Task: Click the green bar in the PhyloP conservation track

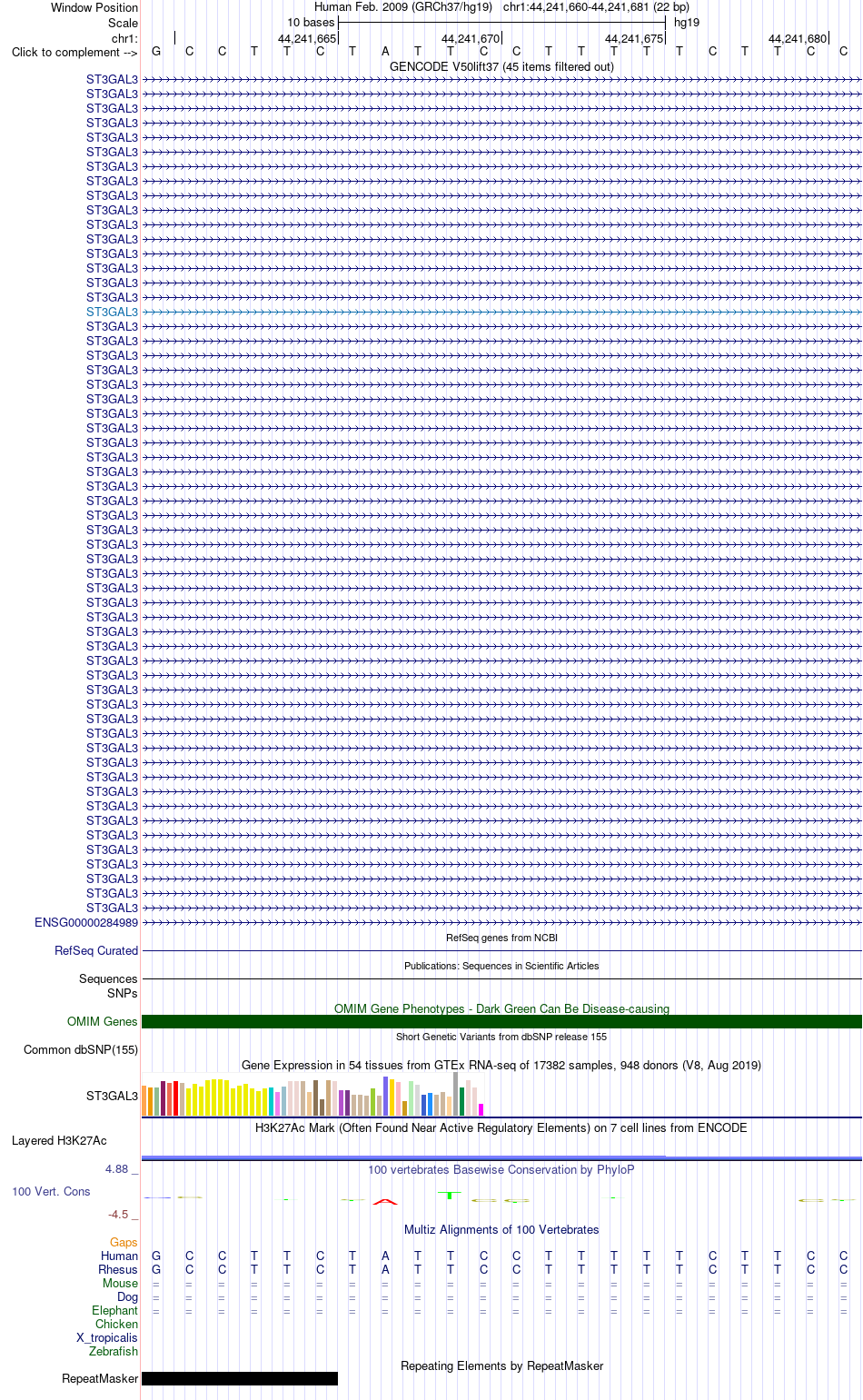Action: pyautogui.click(x=451, y=1195)
